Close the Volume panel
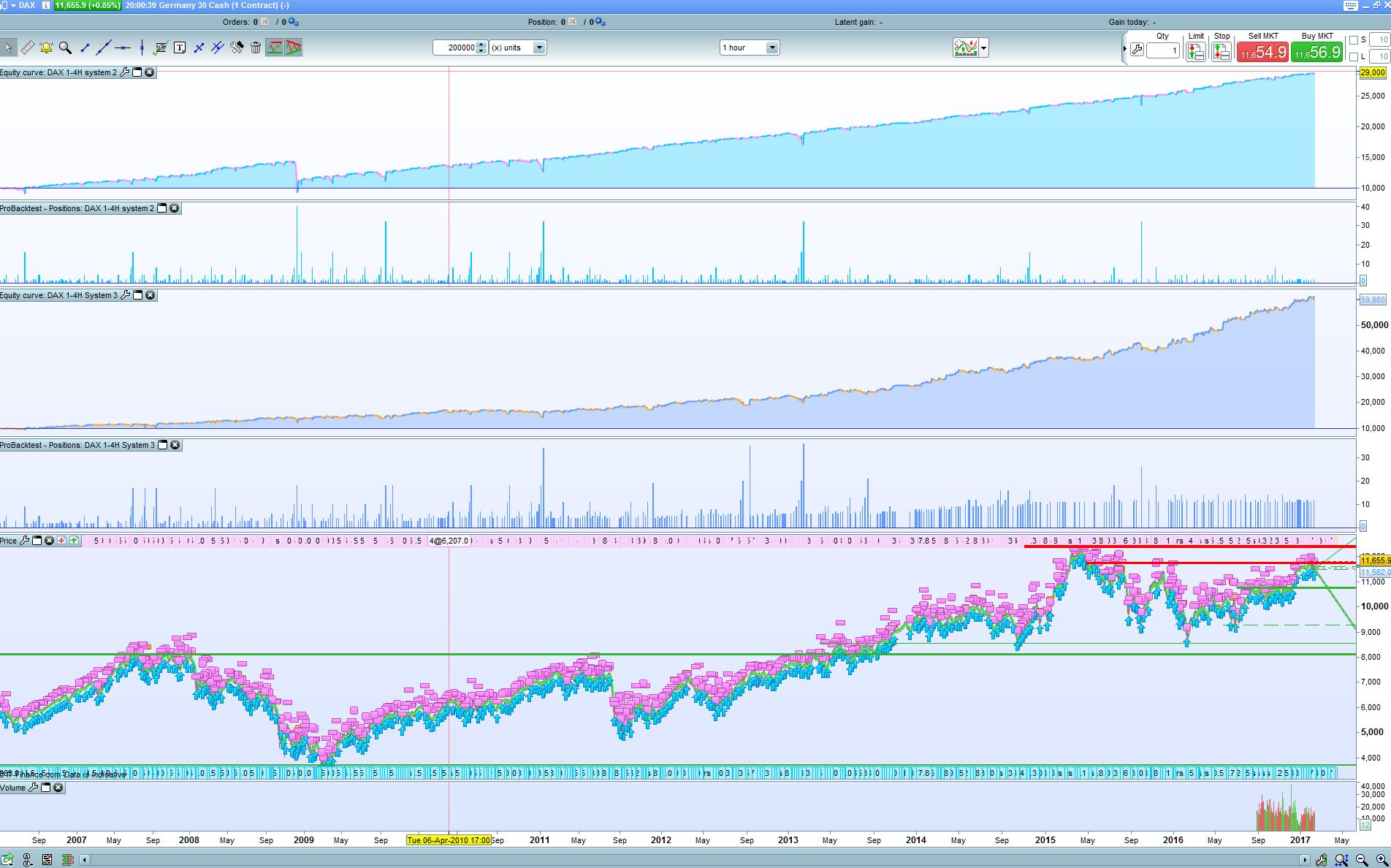Viewport: 1391px width, 868px height. click(58, 788)
